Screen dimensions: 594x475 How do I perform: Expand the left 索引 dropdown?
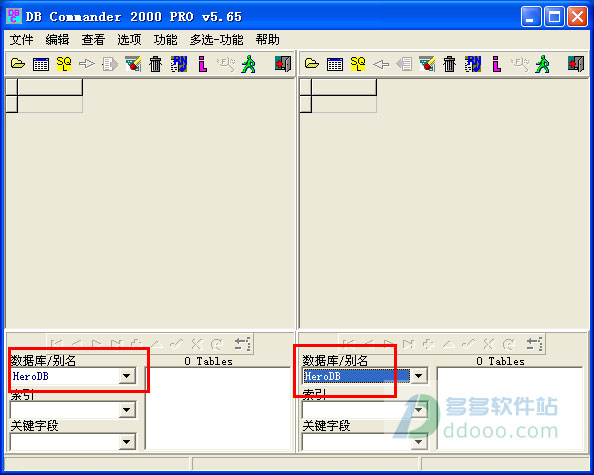click(127, 409)
